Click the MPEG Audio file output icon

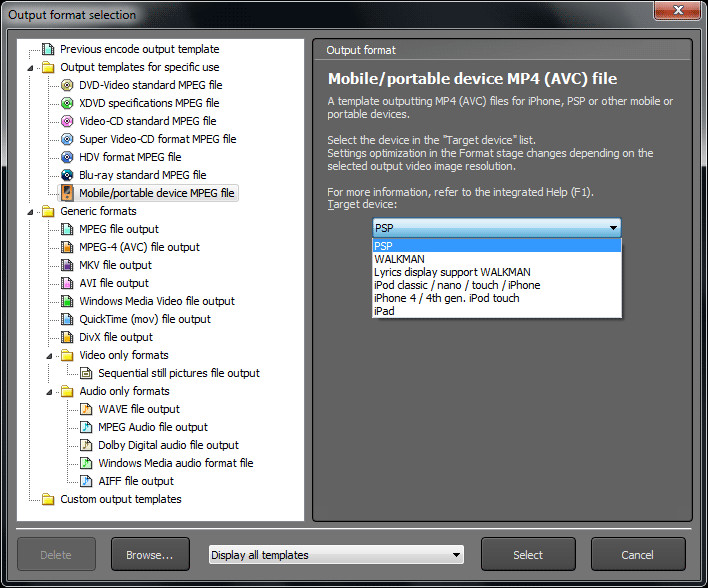coord(86,427)
